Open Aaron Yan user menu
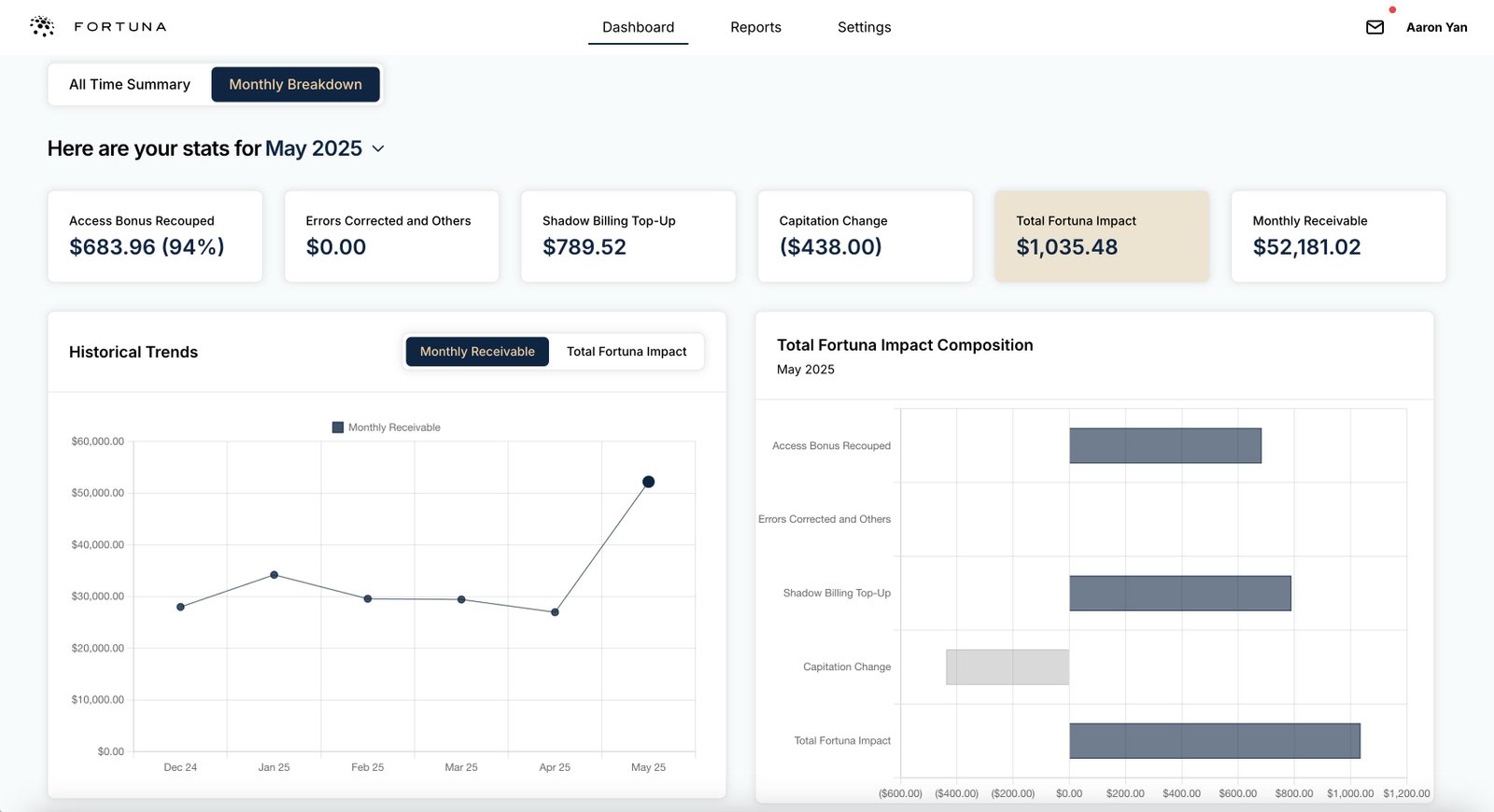Screen dimensions: 1494x812 point(1436,27)
